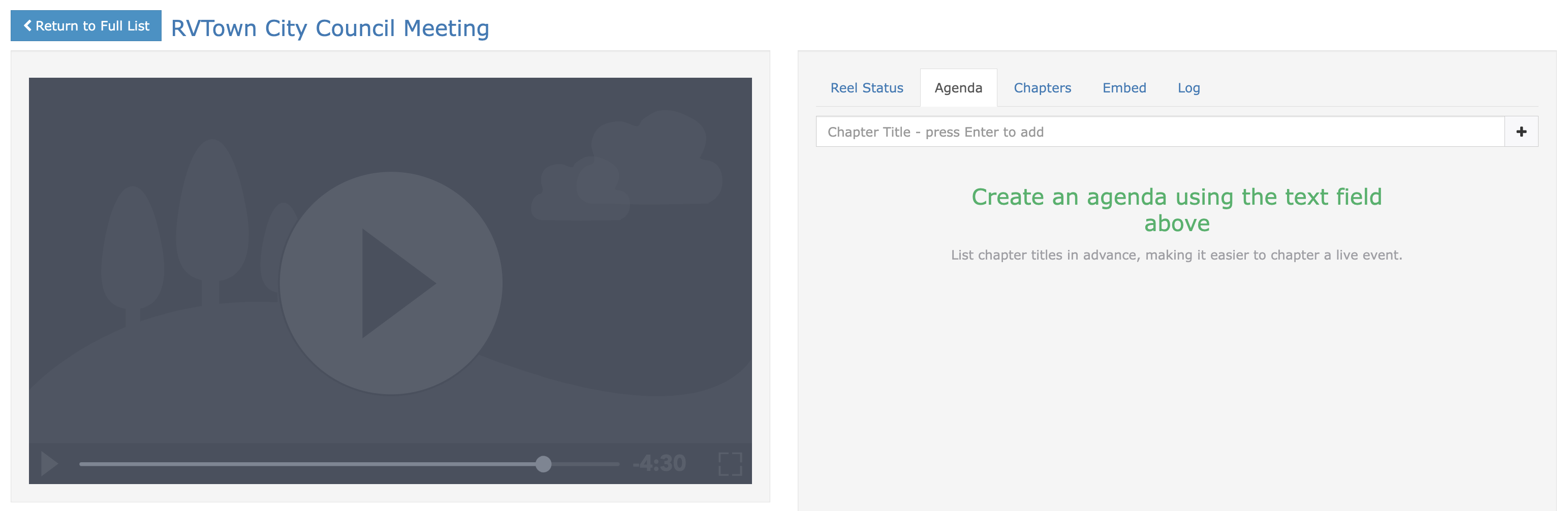This screenshot has height=511, width=1568.
Task: Click the Return to Full List button
Action: 86,25
